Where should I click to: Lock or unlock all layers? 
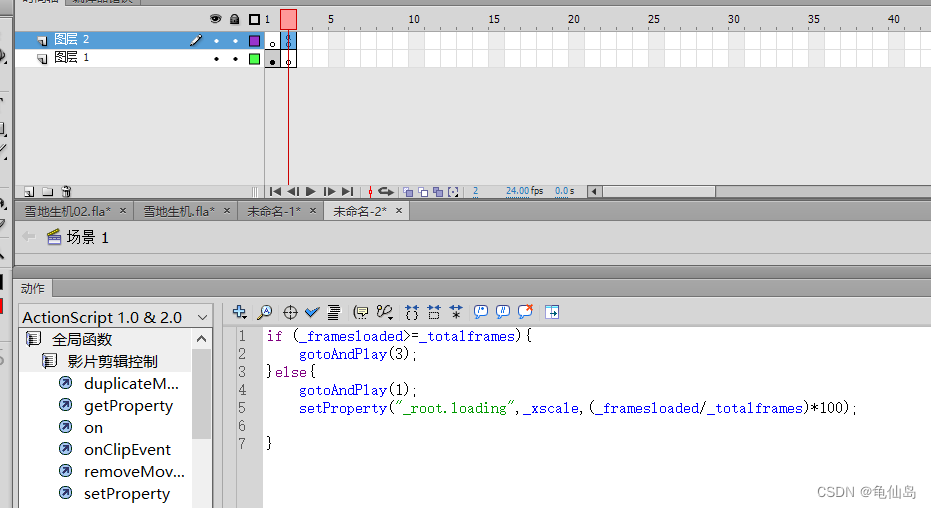click(235, 19)
